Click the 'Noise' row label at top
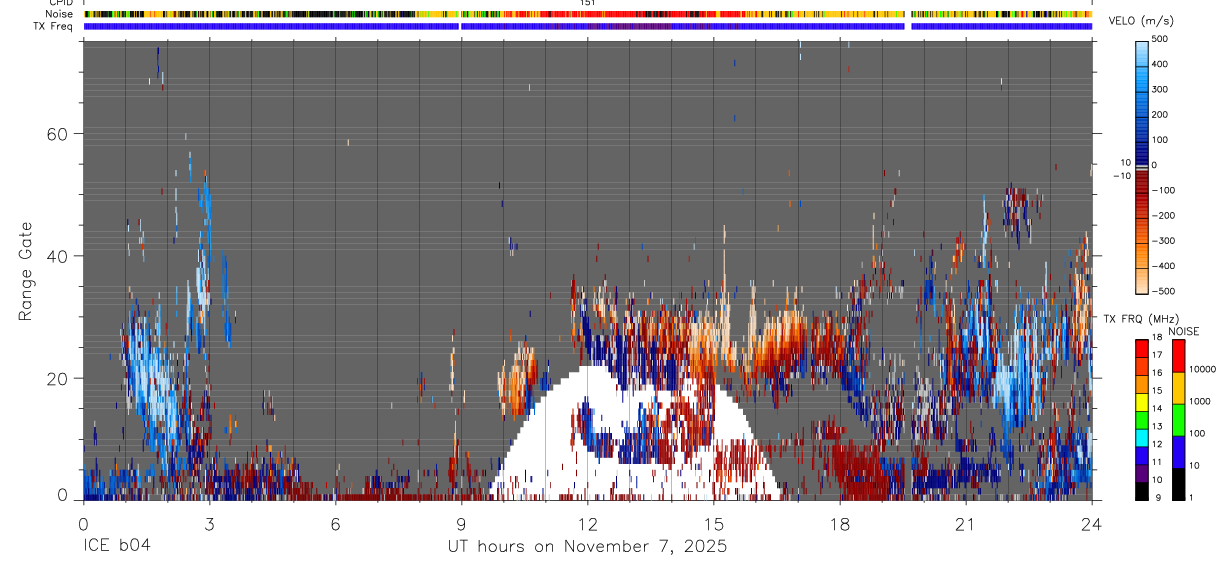 (x=60, y=14)
